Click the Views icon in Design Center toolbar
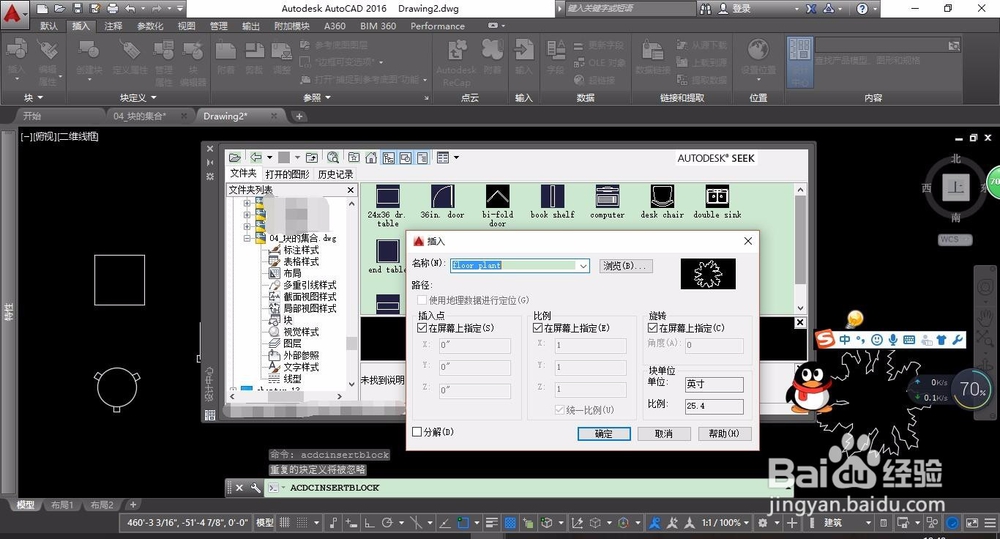Screen dimensions: 1000x539 pos(443,158)
